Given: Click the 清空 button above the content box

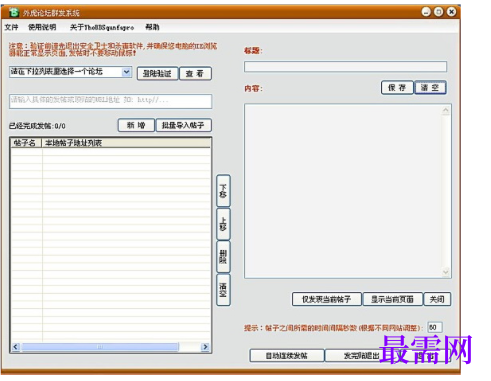Looking at the screenshot, I should [430, 88].
